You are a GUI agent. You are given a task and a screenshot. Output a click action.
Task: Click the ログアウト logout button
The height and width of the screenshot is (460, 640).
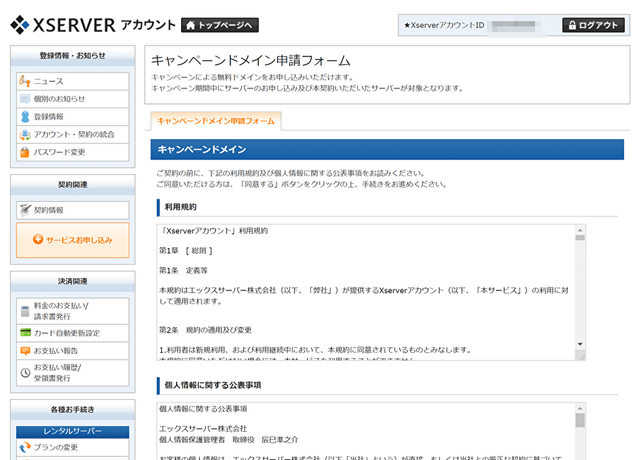[x=593, y=25]
